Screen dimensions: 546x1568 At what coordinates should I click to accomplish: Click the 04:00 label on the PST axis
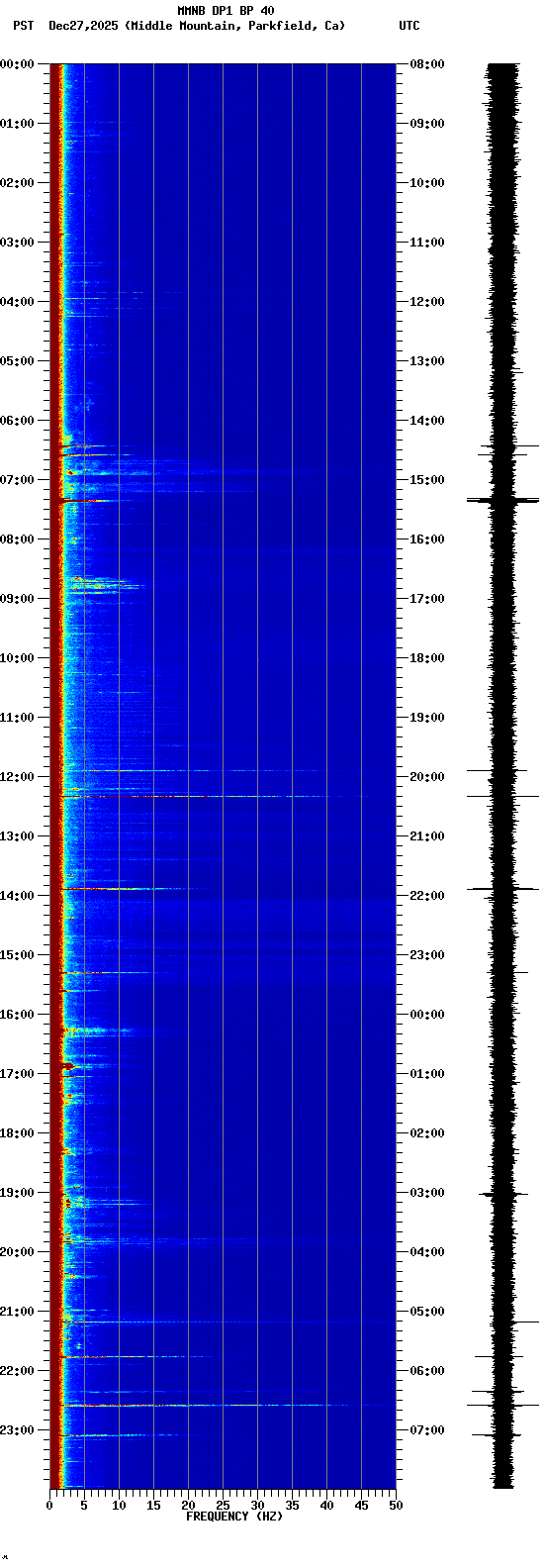click(17, 302)
